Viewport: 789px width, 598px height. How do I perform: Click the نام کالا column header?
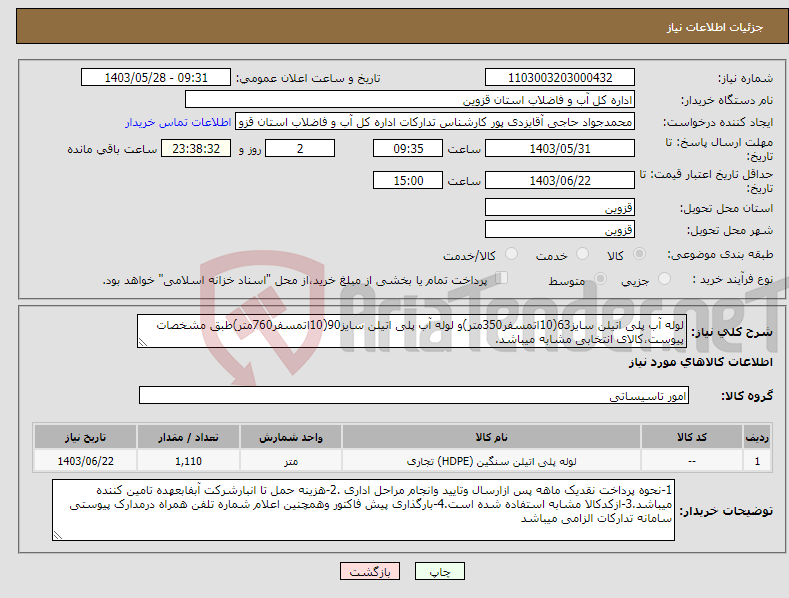[491, 437]
